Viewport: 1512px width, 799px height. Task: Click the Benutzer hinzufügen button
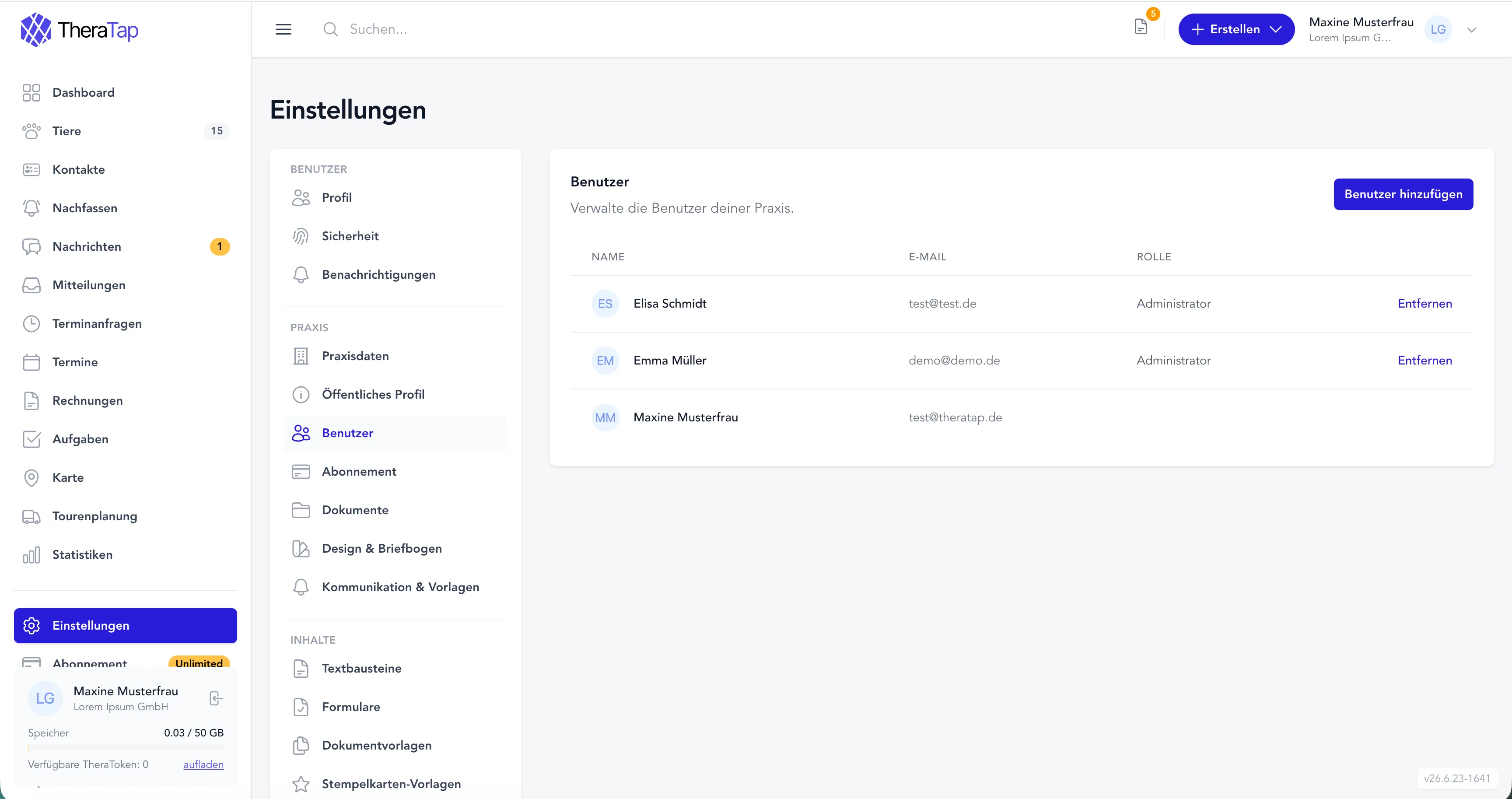(1403, 194)
